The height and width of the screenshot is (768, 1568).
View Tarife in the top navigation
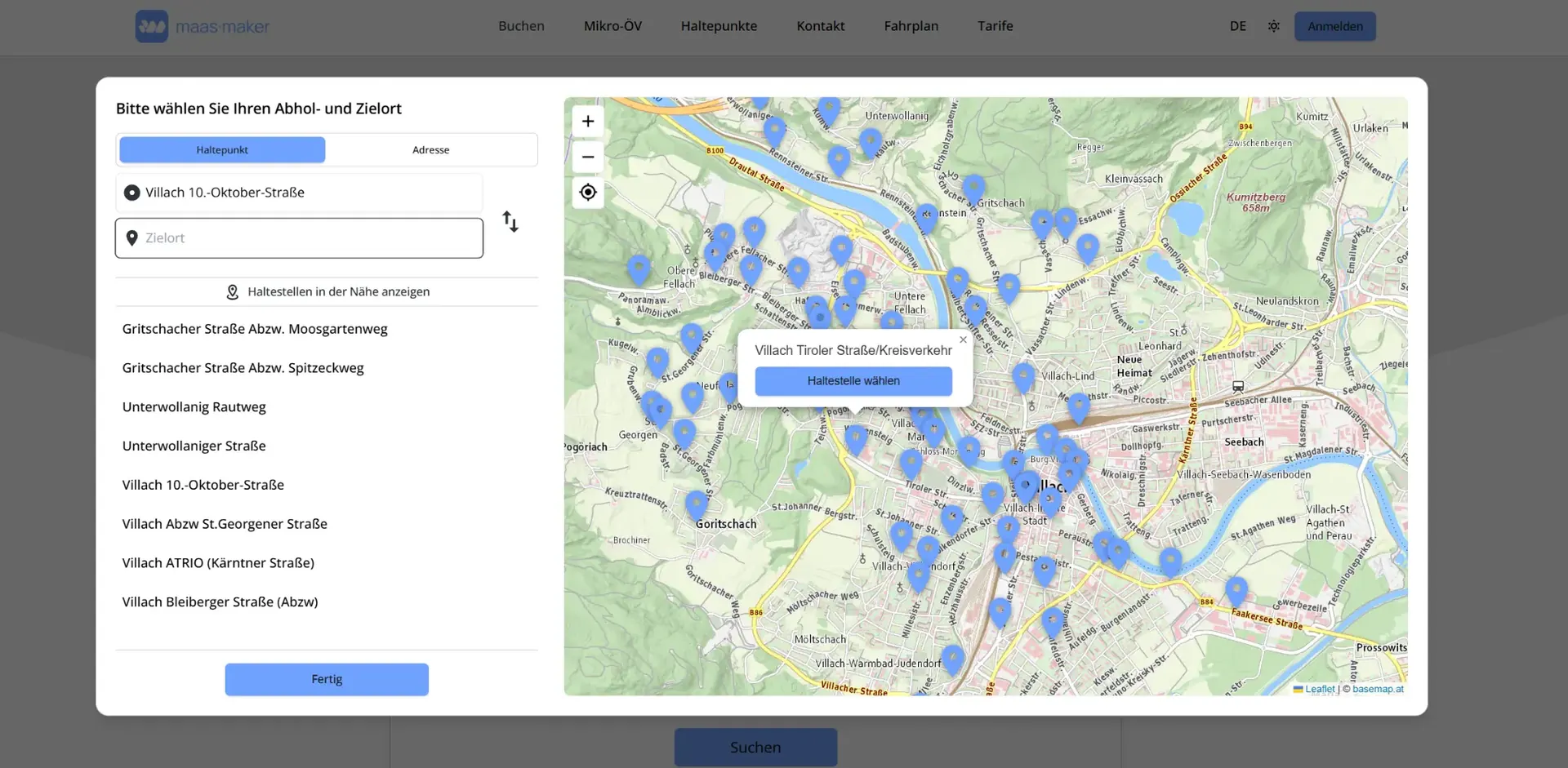pyautogui.click(x=996, y=26)
